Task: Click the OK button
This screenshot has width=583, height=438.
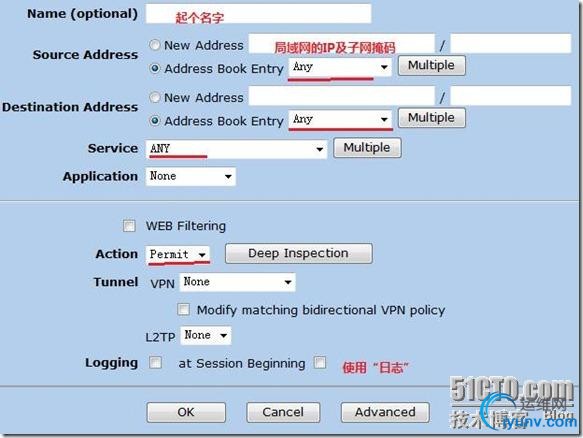Action: [x=186, y=412]
